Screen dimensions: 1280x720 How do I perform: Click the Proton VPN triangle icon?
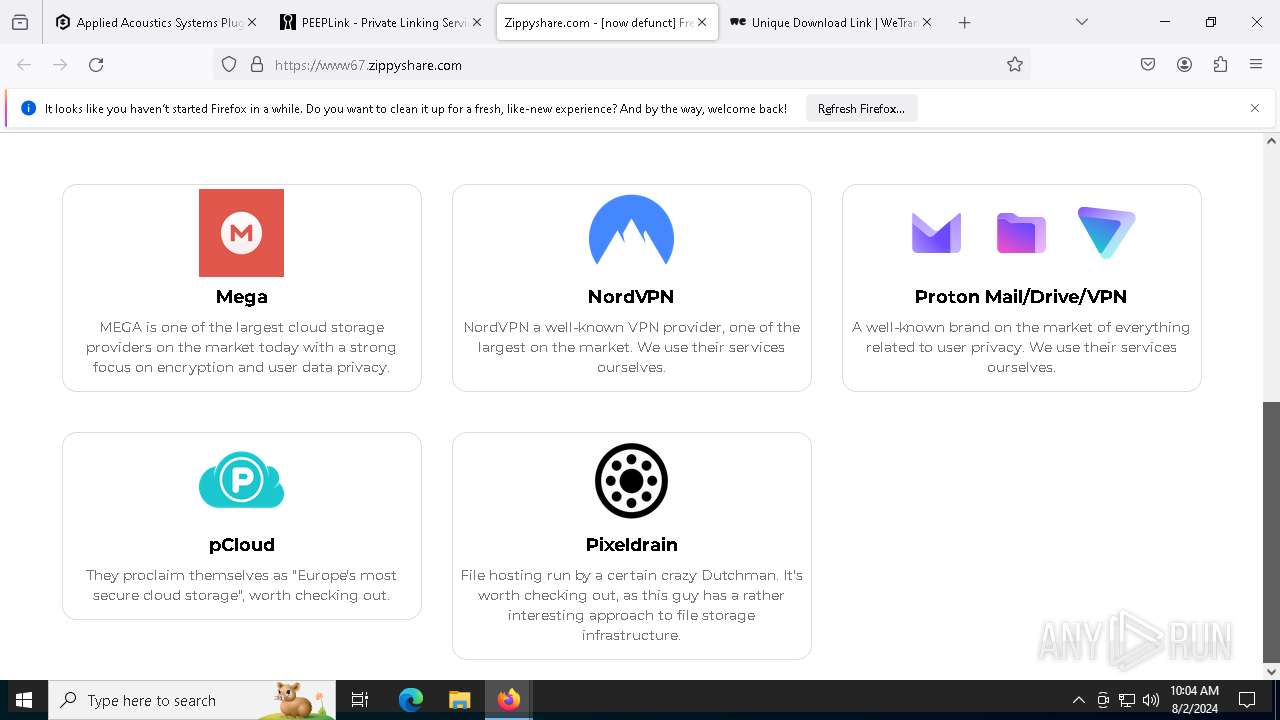click(x=1106, y=232)
